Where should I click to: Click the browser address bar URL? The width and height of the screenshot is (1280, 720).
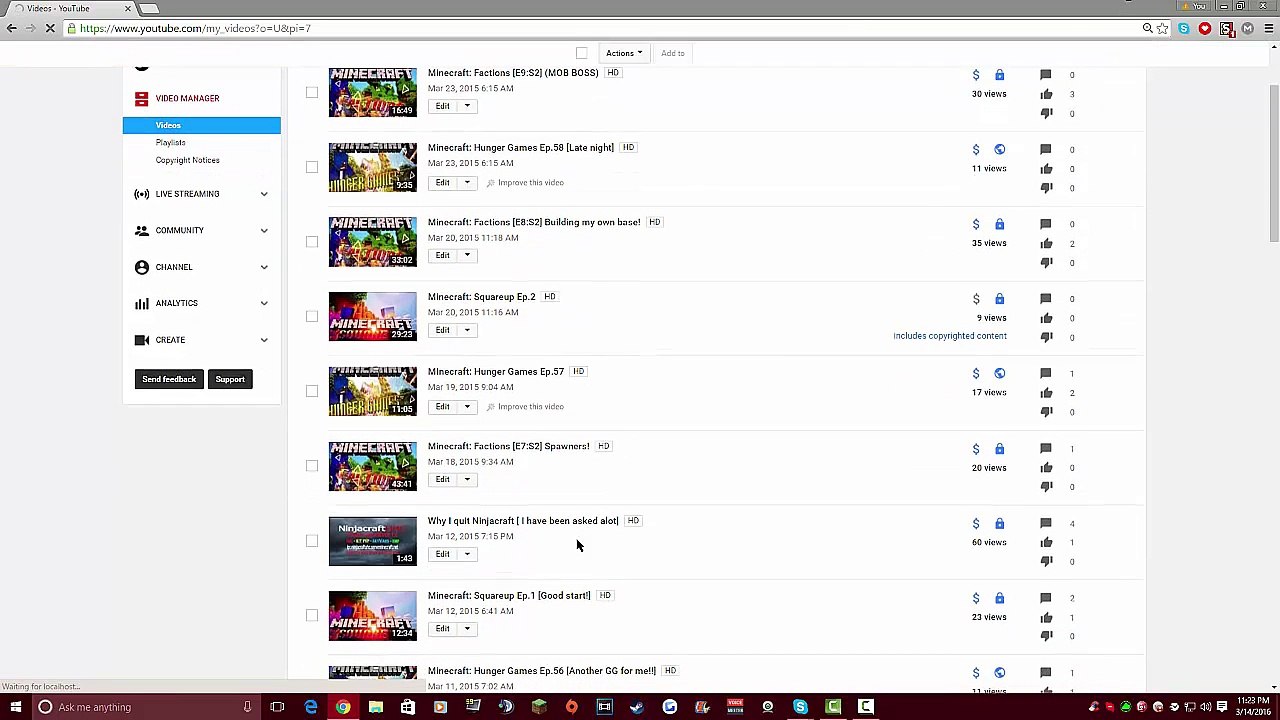click(195, 28)
